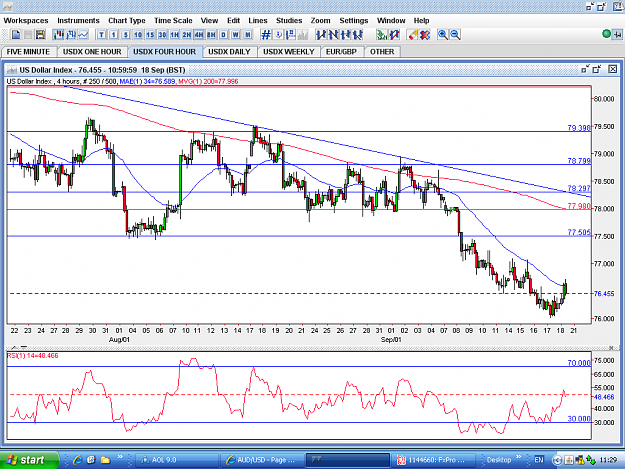Switch to the USDX DAILY tab
625x469 pixels.
pos(229,52)
